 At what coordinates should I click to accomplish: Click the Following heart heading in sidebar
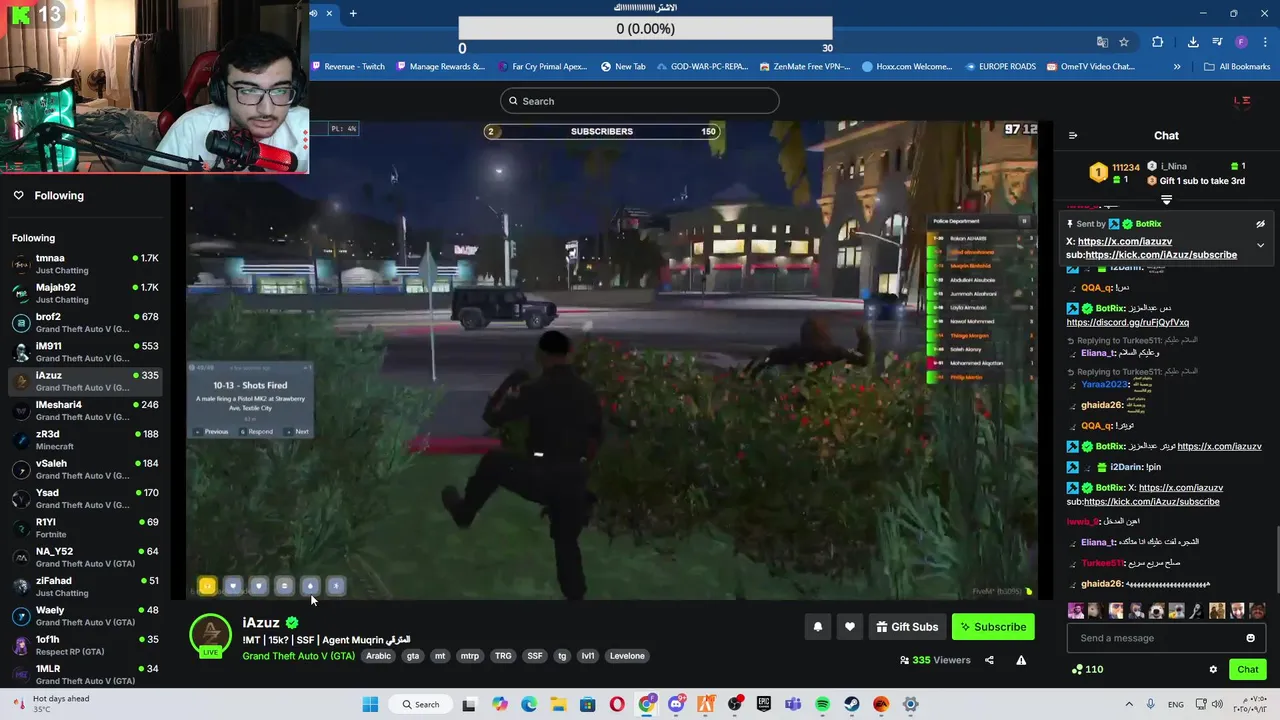(x=49, y=195)
